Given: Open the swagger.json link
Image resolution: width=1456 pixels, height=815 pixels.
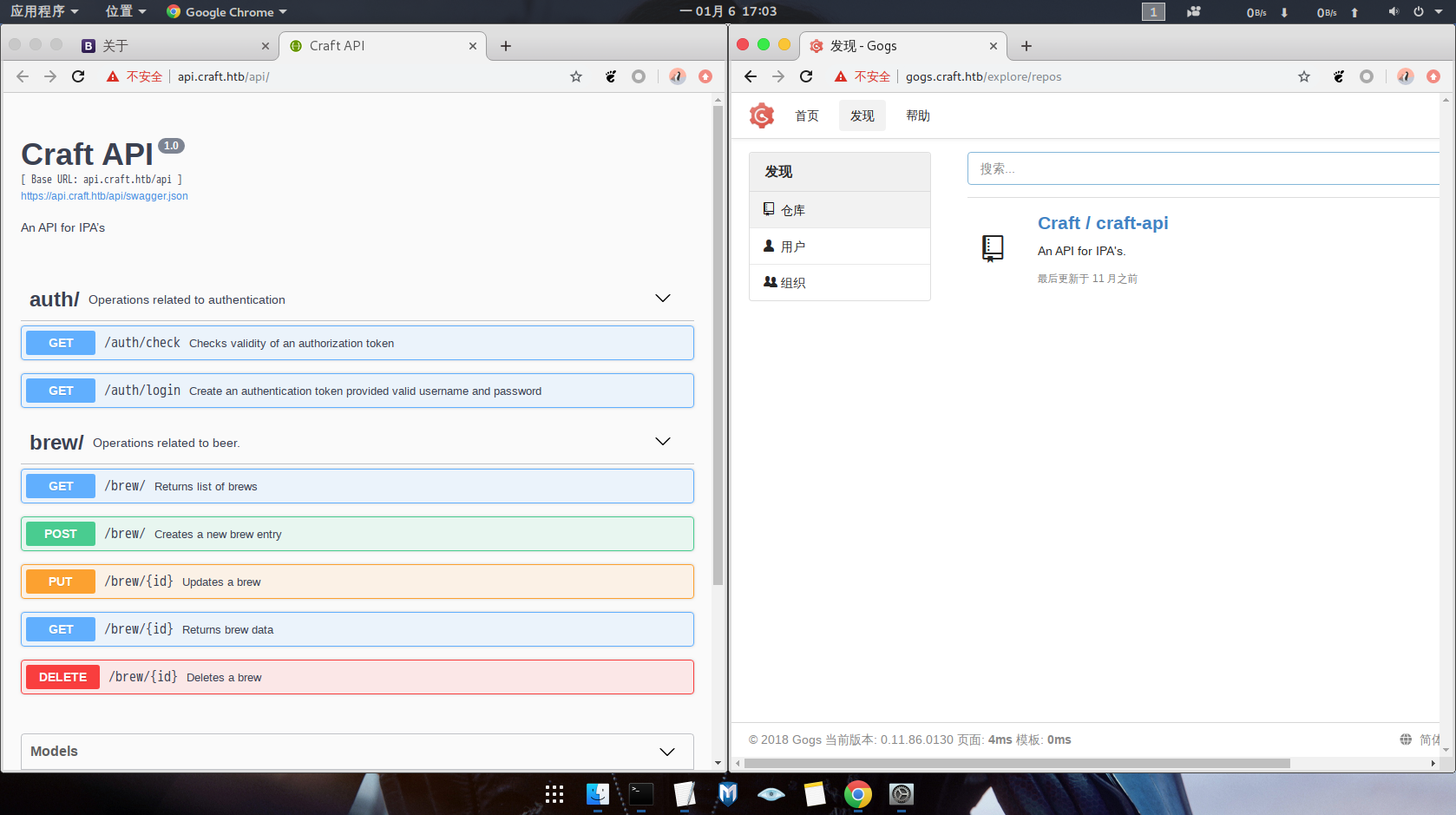Looking at the screenshot, I should (104, 196).
